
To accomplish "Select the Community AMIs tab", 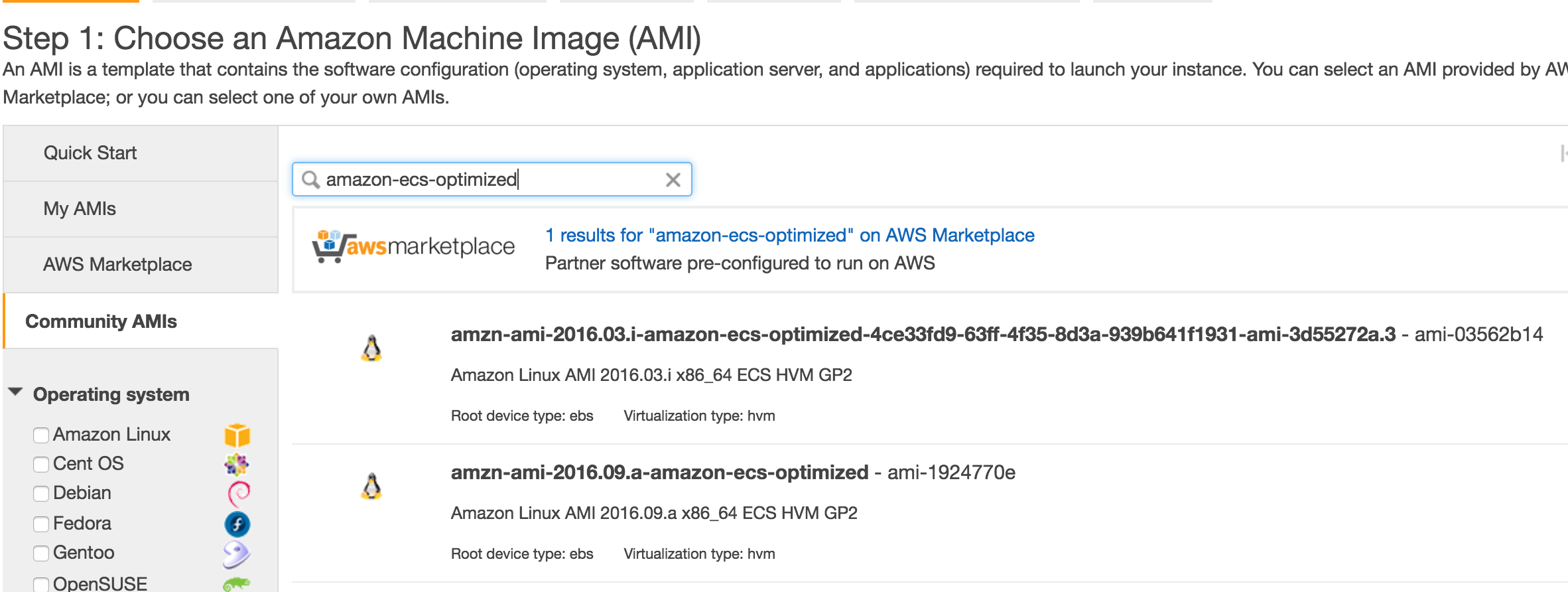I will (x=141, y=321).
